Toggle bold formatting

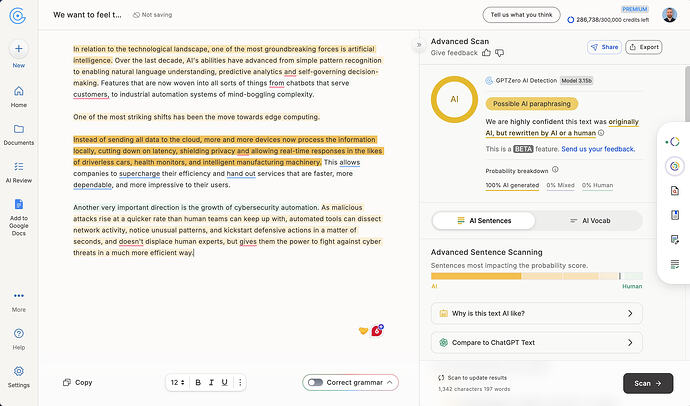coord(198,382)
